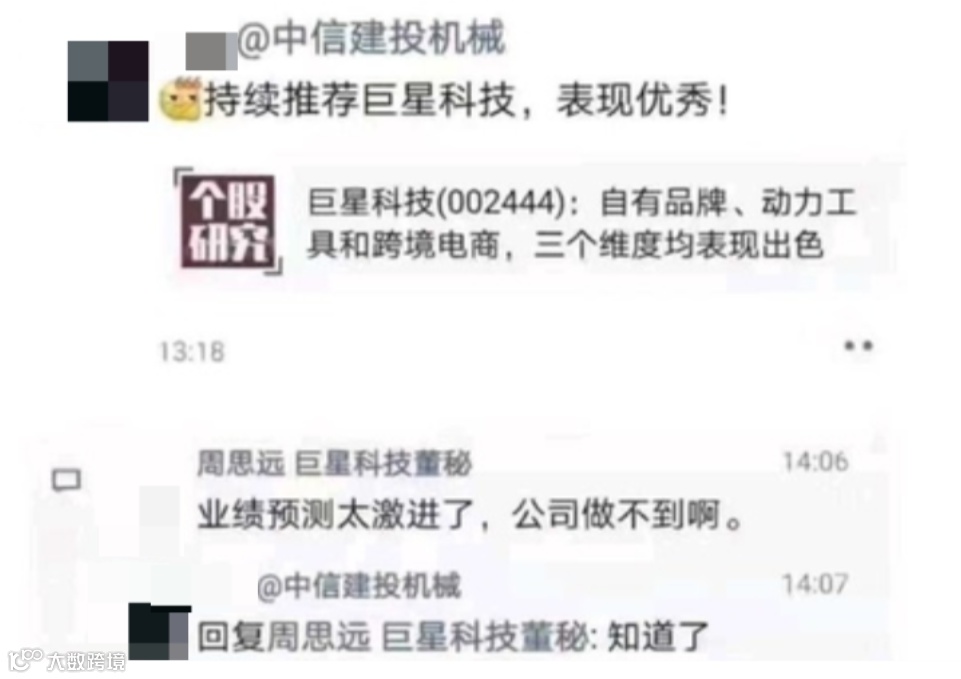Image resolution: width=961 pixels, height=679 pixels.
Task: Click the reply text 知道了
Action: pos(658,637)
